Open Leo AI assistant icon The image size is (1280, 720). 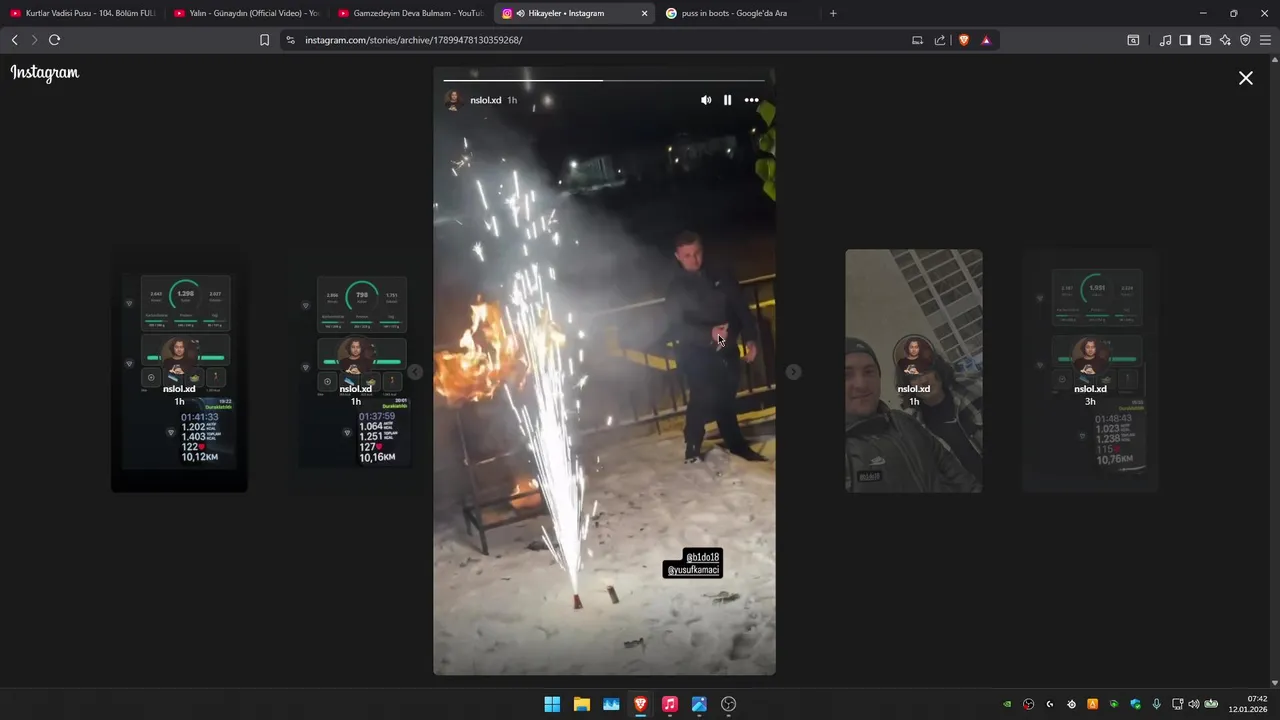tap(1225, 40)
